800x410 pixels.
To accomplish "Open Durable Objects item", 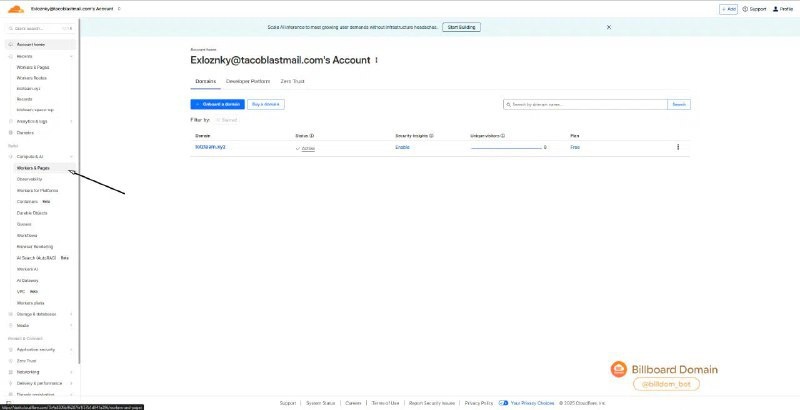I will tap(32, 213).
